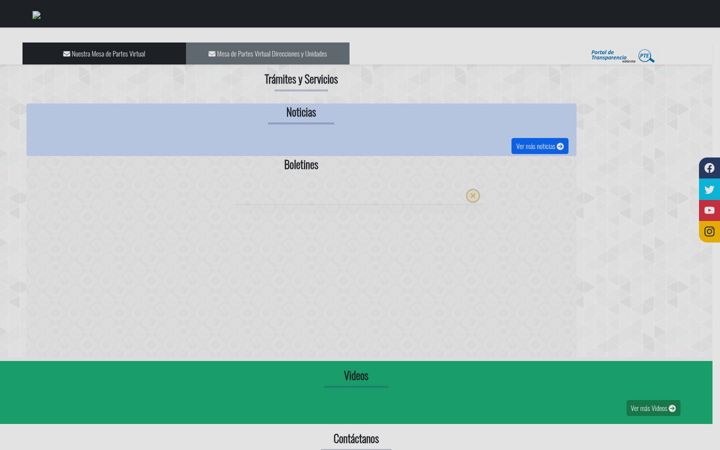Click the broken logo image in header
Viewport: 720px width, 450px height.
37,15
